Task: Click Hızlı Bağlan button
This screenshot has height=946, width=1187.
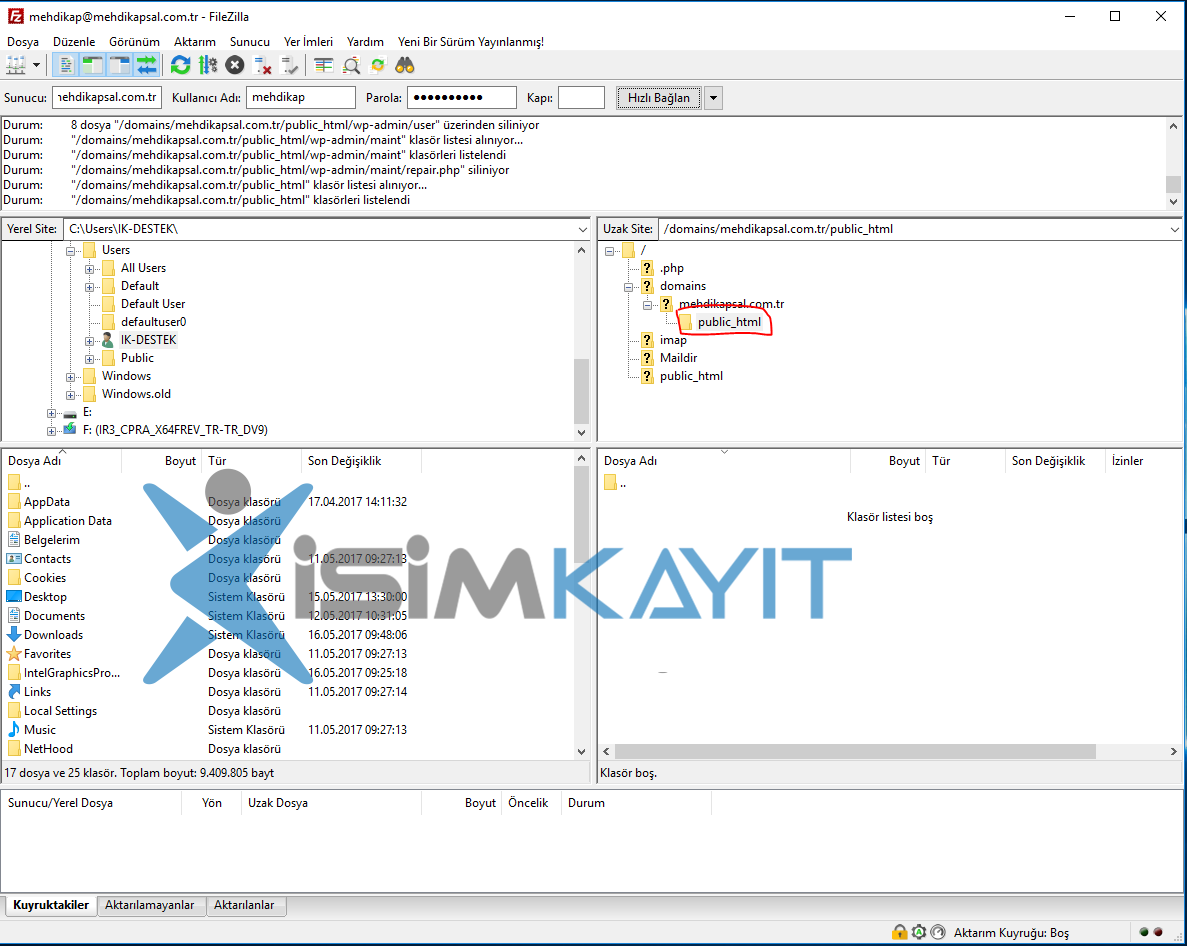Action: tap(659, 98)
